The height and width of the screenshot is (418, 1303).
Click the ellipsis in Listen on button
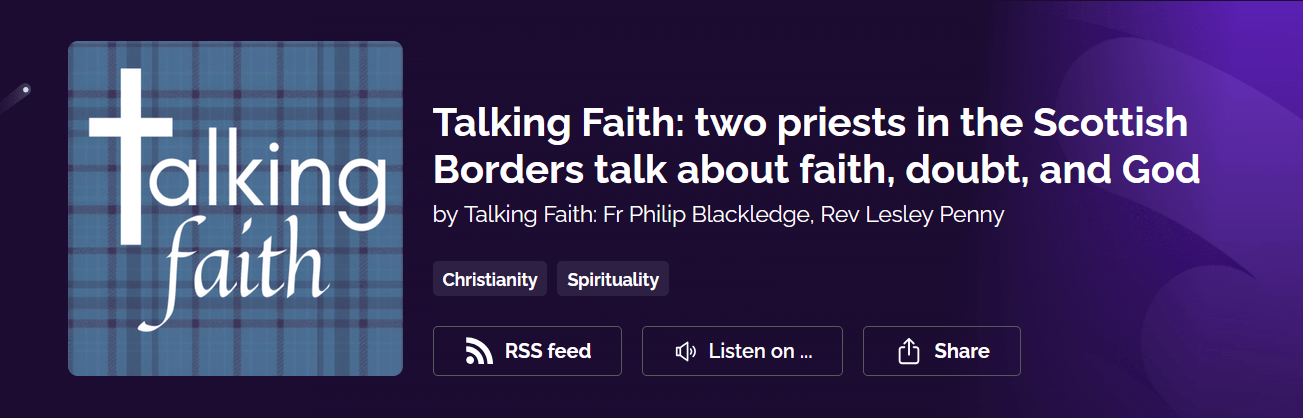tap(806, 354)
